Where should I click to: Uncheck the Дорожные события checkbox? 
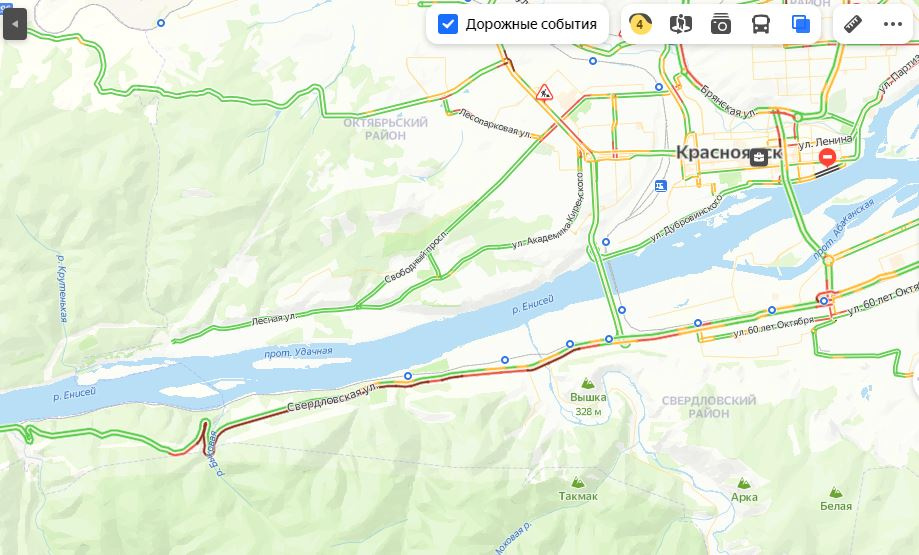tap(448, 24)
